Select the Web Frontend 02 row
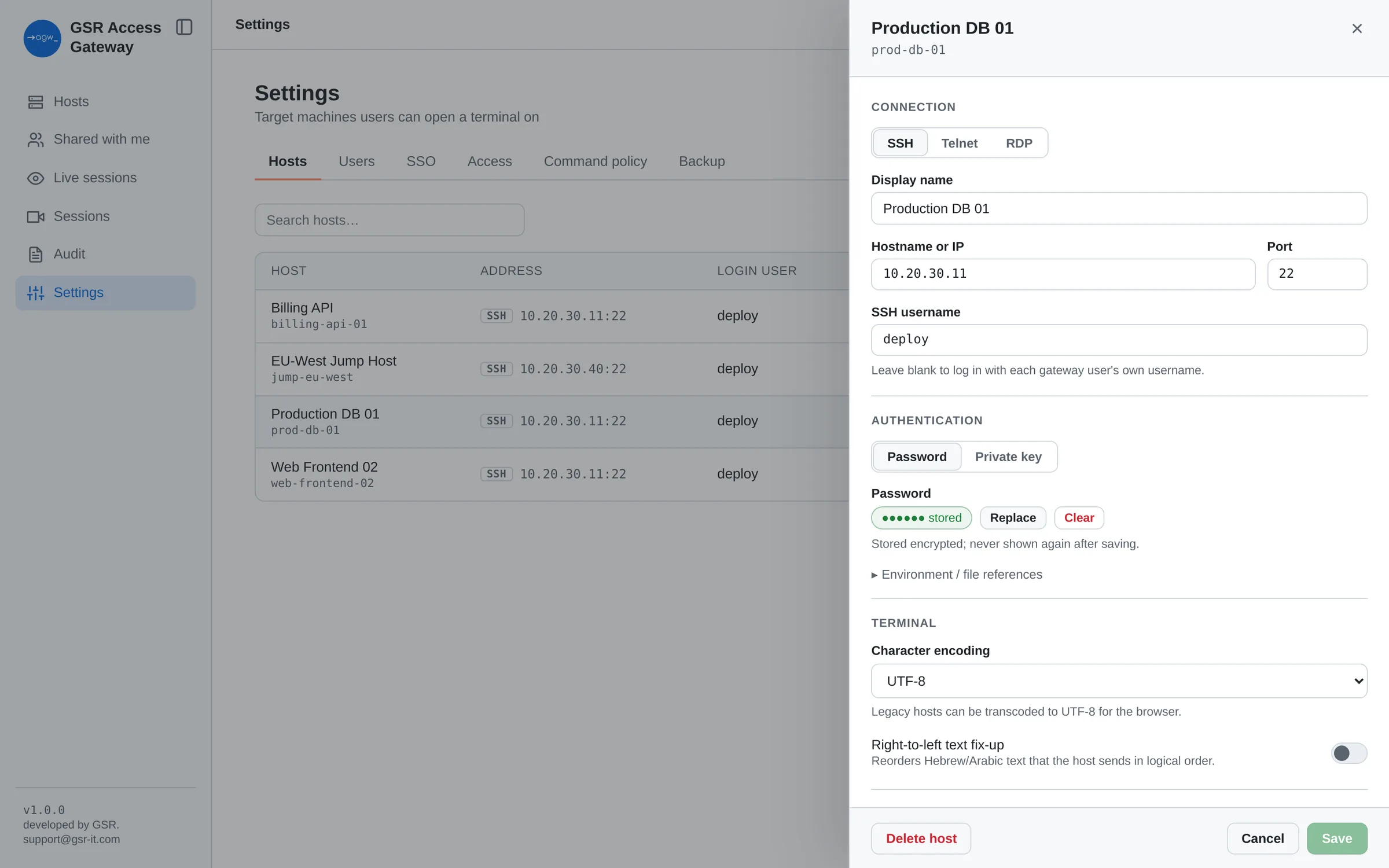 point(552,475)
